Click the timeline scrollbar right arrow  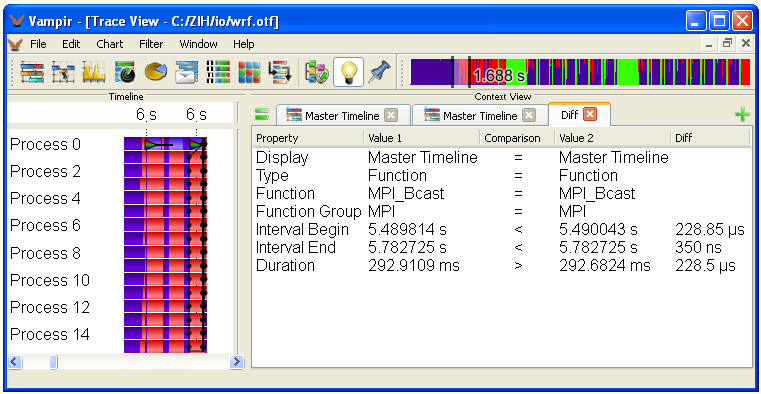236,362
